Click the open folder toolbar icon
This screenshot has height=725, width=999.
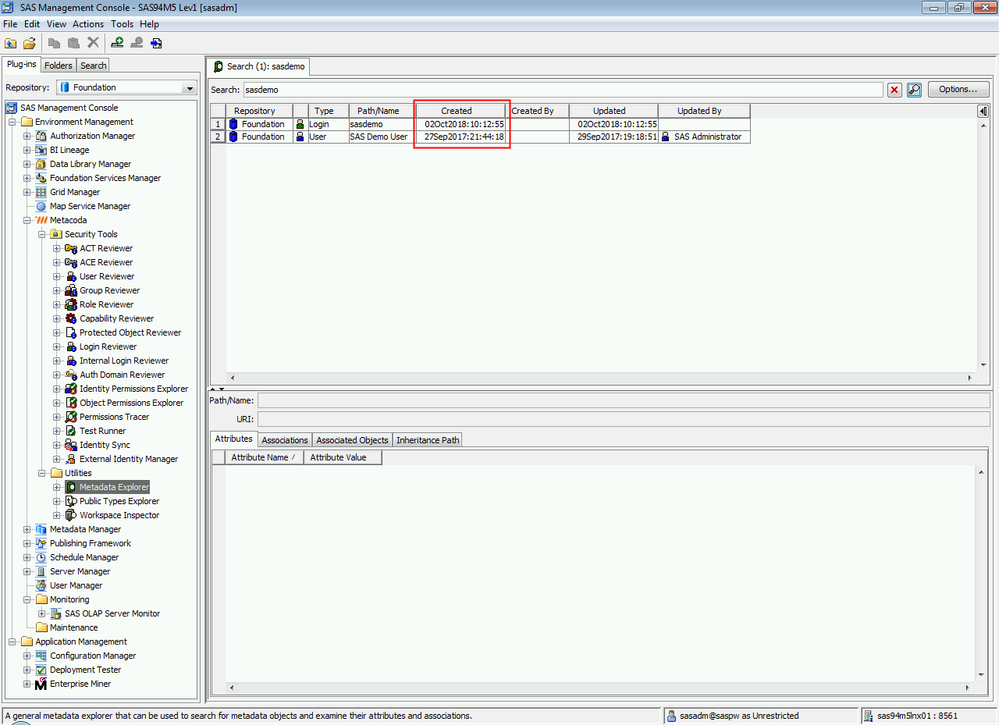[x=29, y=43]
